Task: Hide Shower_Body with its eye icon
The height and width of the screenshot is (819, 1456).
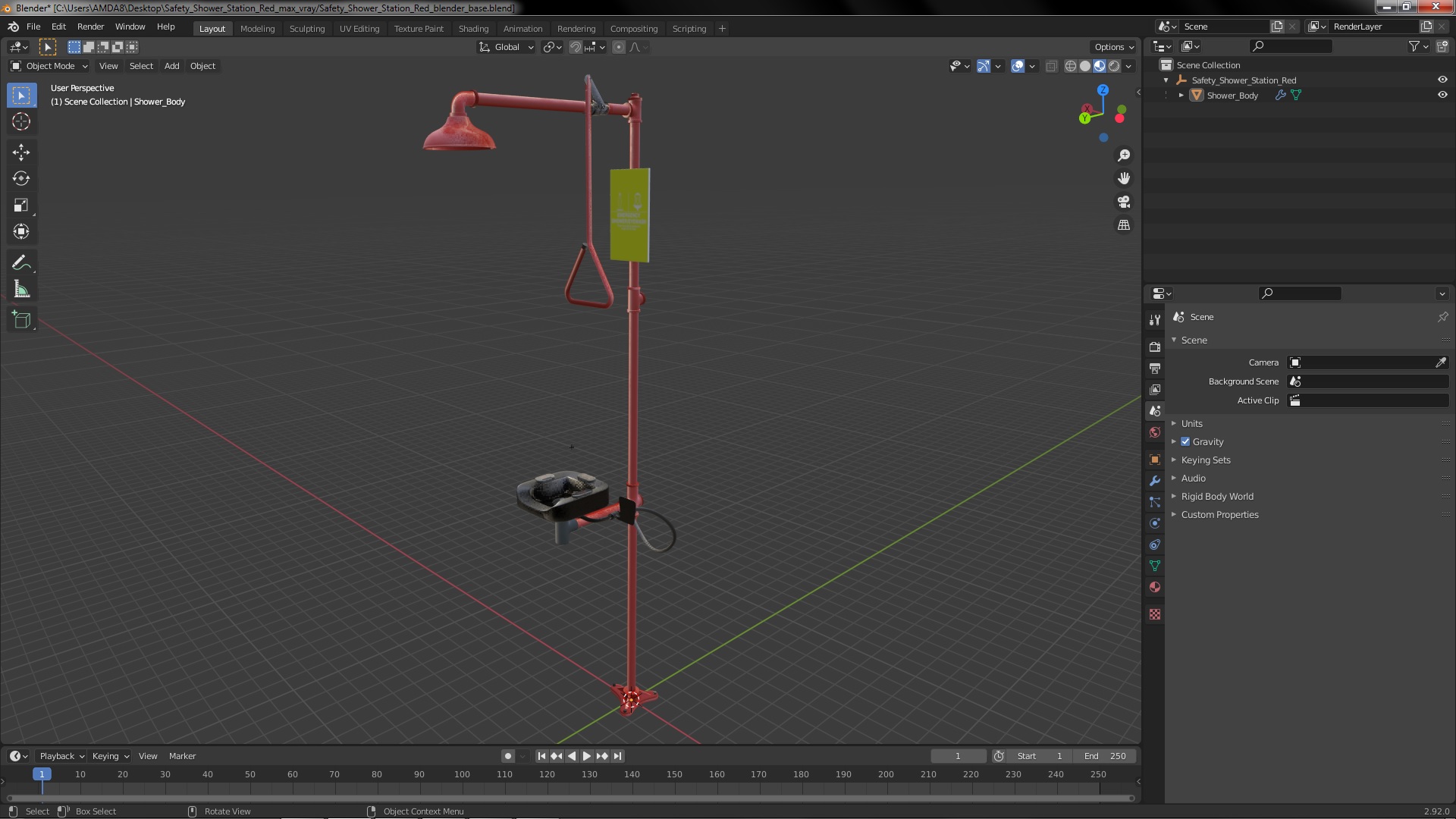Action: pyautogui.click(x=1442, y=95)
